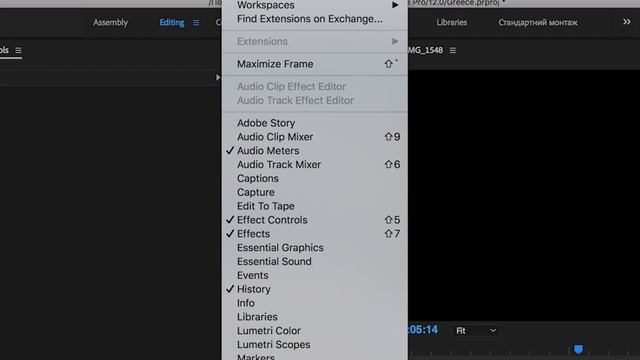
Task: Switch to the Editing workspace
Action: 171,22
